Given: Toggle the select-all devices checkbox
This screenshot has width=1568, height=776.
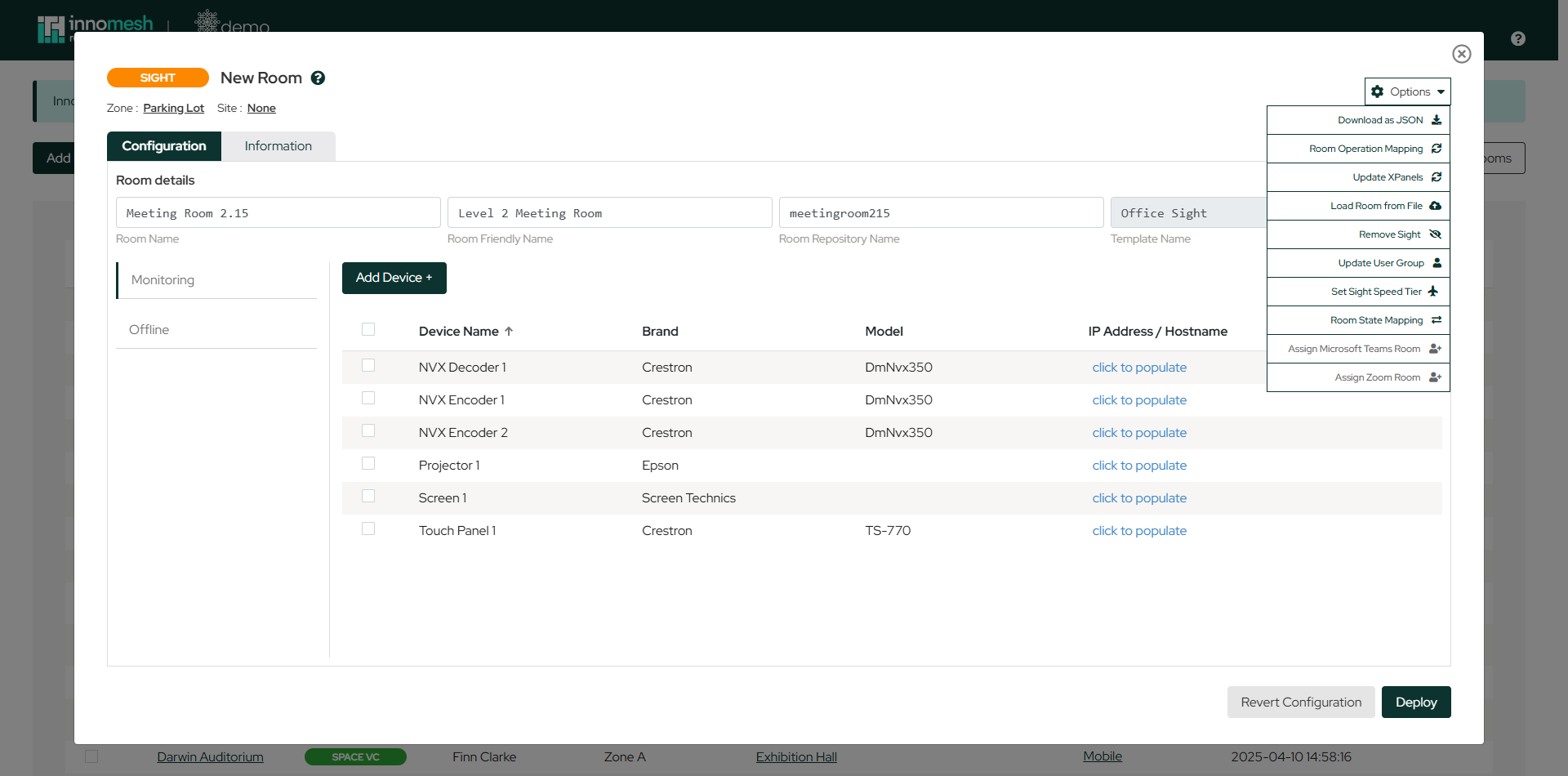Looking at the screenshot, I should click(x=368, y=329).
